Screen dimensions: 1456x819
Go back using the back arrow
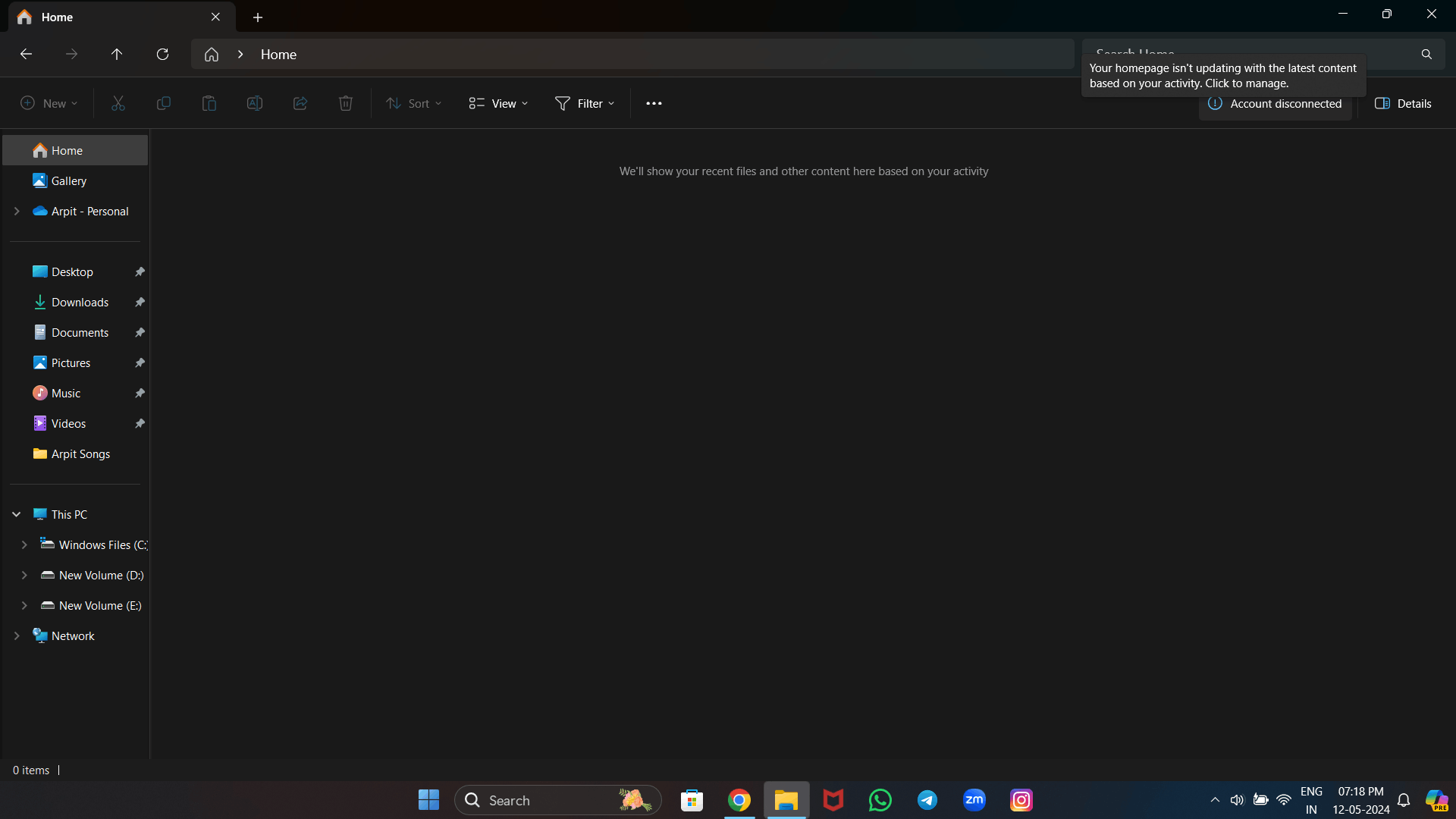pos(26,54)
